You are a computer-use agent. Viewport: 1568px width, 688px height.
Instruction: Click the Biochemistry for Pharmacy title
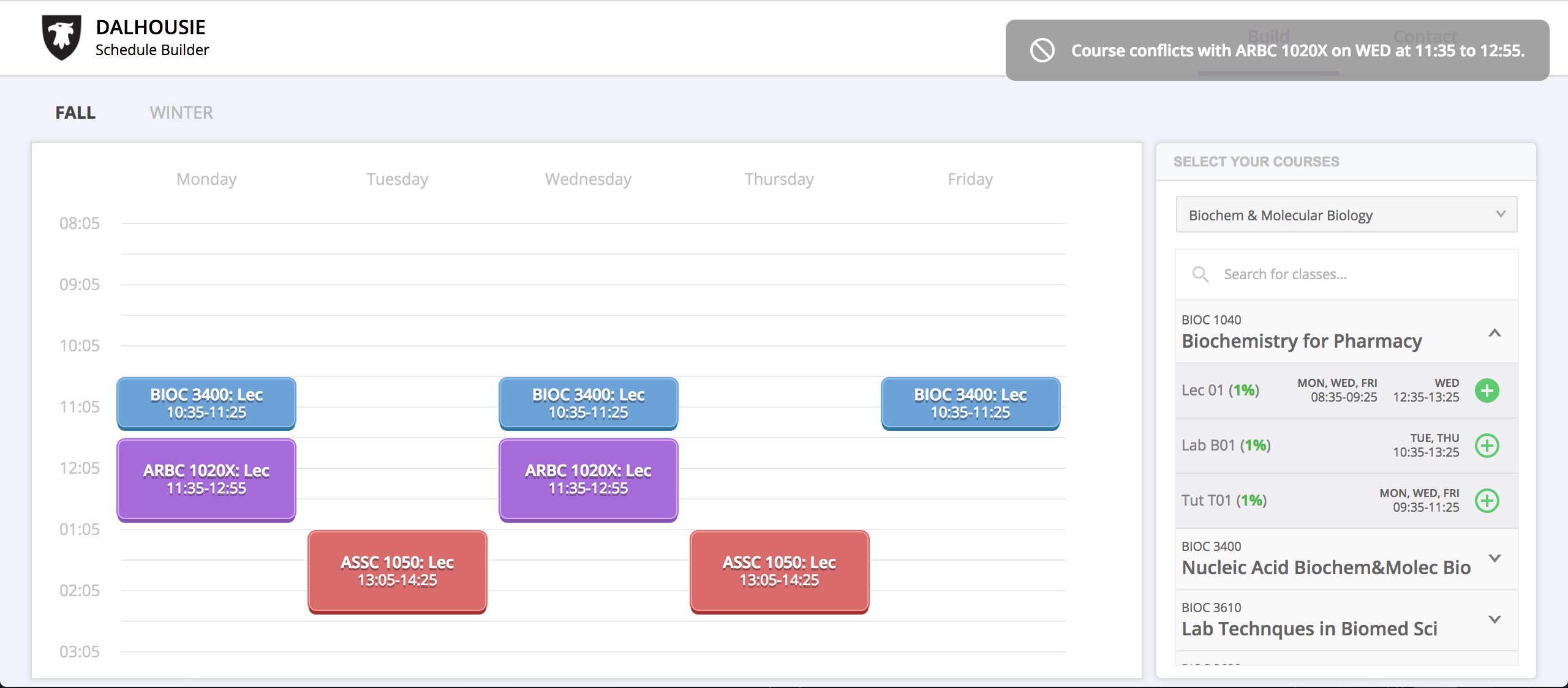pos(1302,341)
